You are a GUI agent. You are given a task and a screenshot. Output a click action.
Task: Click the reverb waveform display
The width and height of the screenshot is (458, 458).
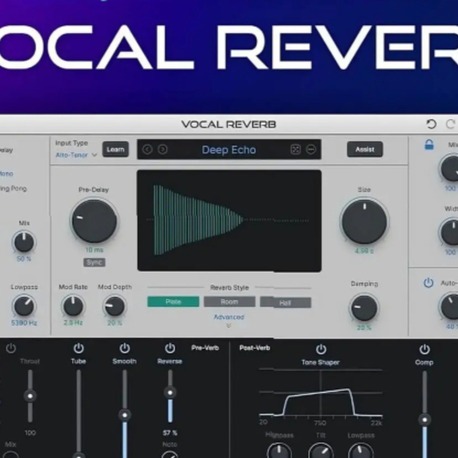click(x=229, y=221)
